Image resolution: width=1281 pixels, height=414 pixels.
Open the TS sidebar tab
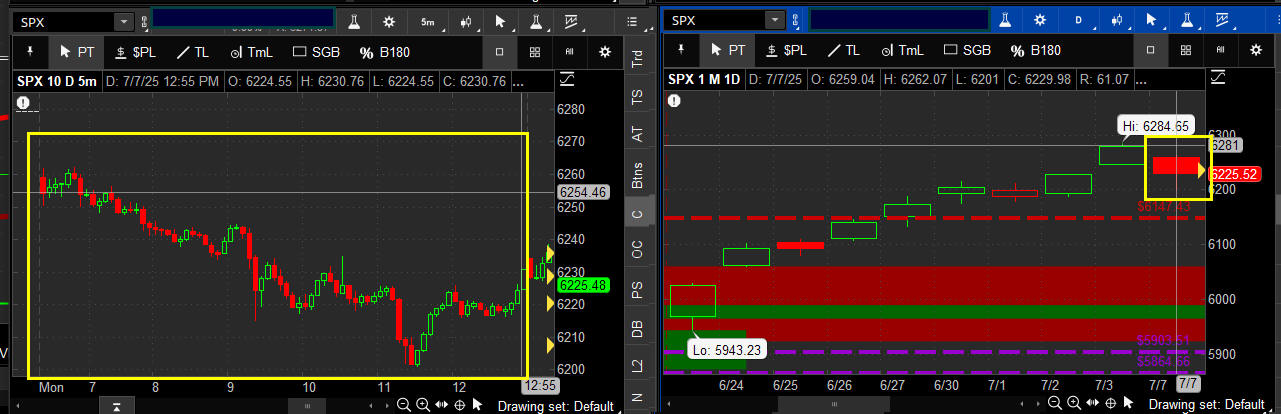637,97
